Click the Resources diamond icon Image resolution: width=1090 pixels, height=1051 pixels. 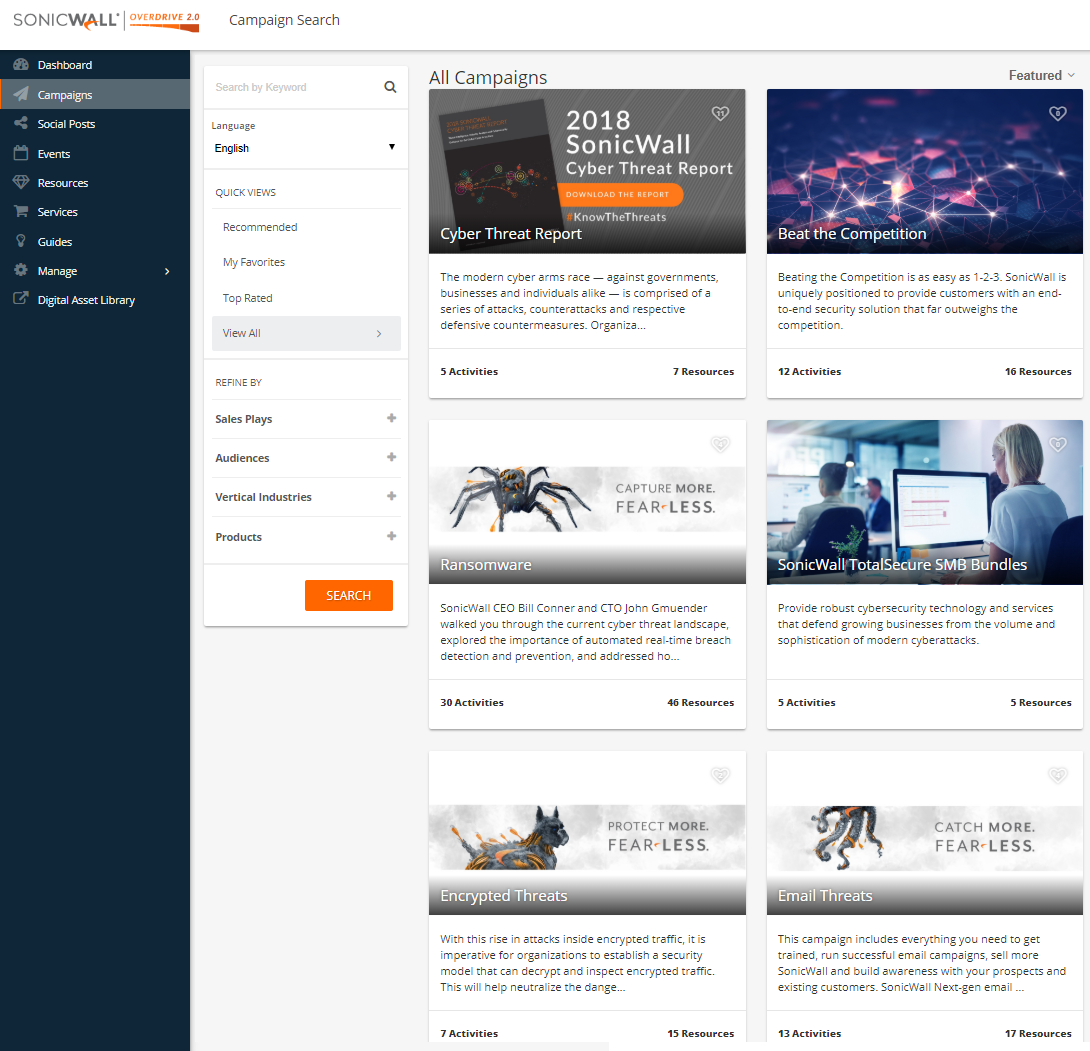[x=21, y=182]
